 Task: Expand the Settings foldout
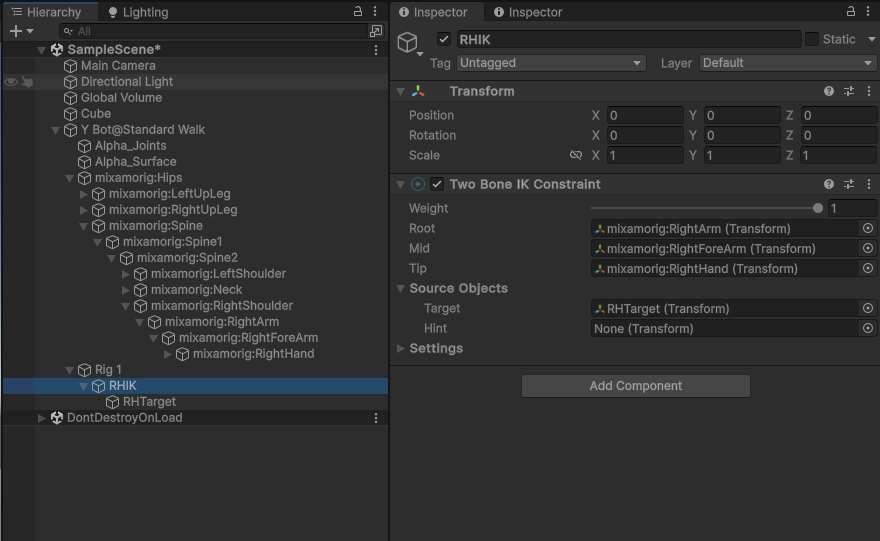436,348
